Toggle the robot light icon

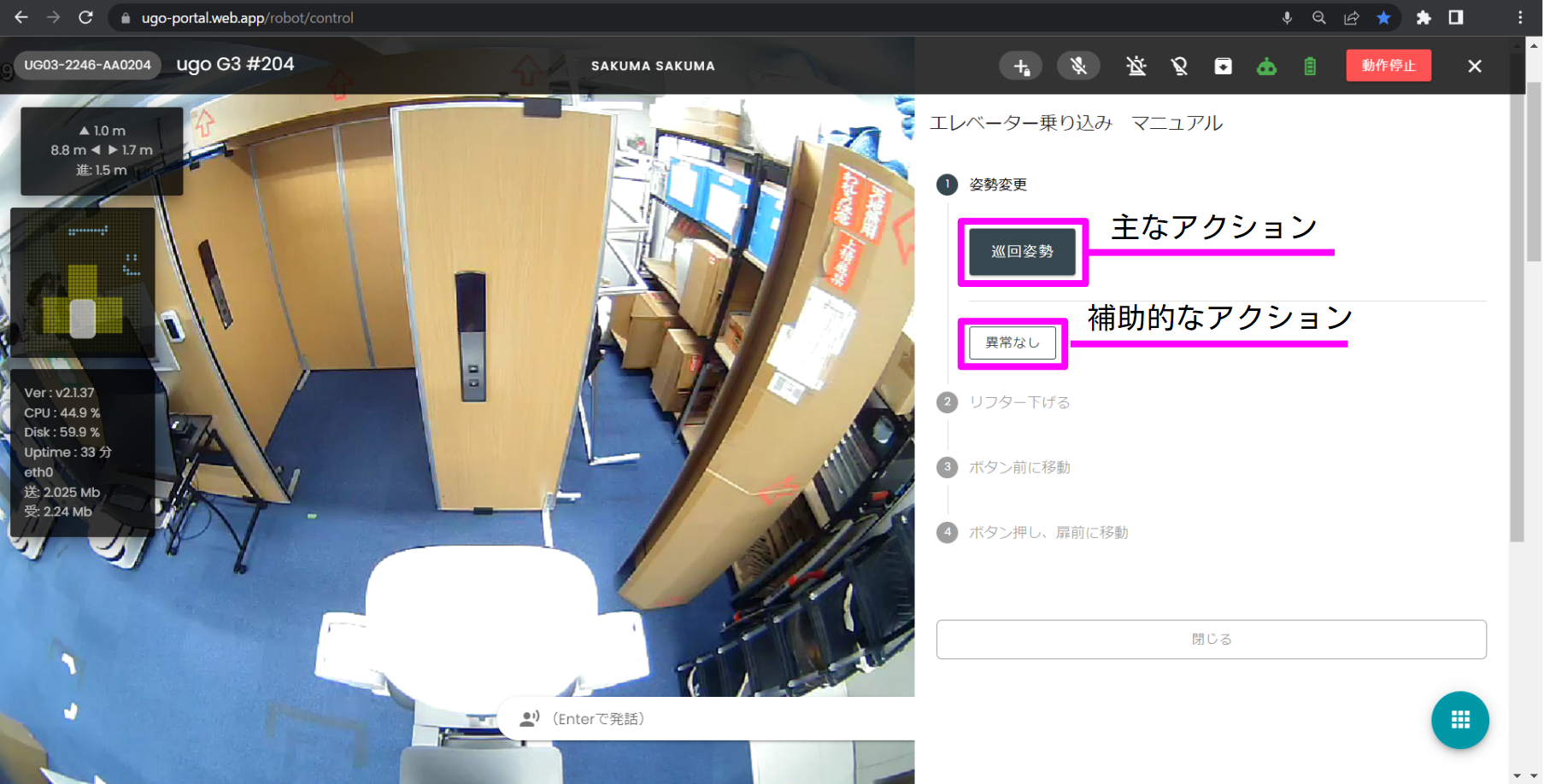point(1180,66)
